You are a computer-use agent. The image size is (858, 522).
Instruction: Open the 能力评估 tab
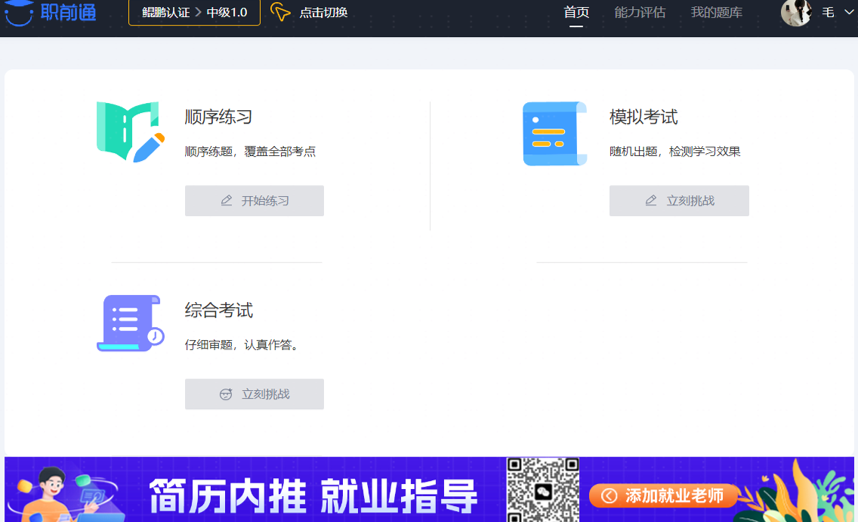[640, 13]
